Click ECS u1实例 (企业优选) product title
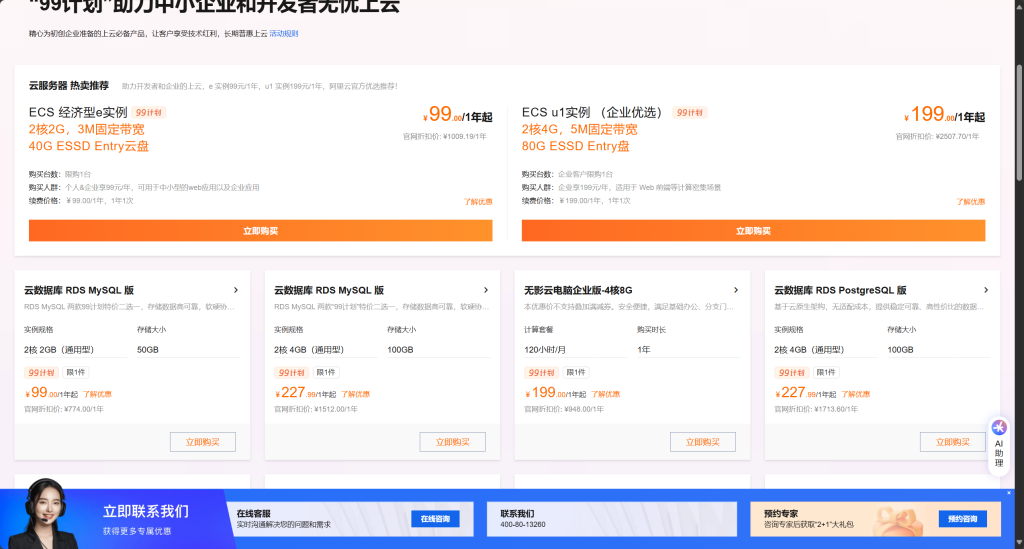 [x=593, y=112]
